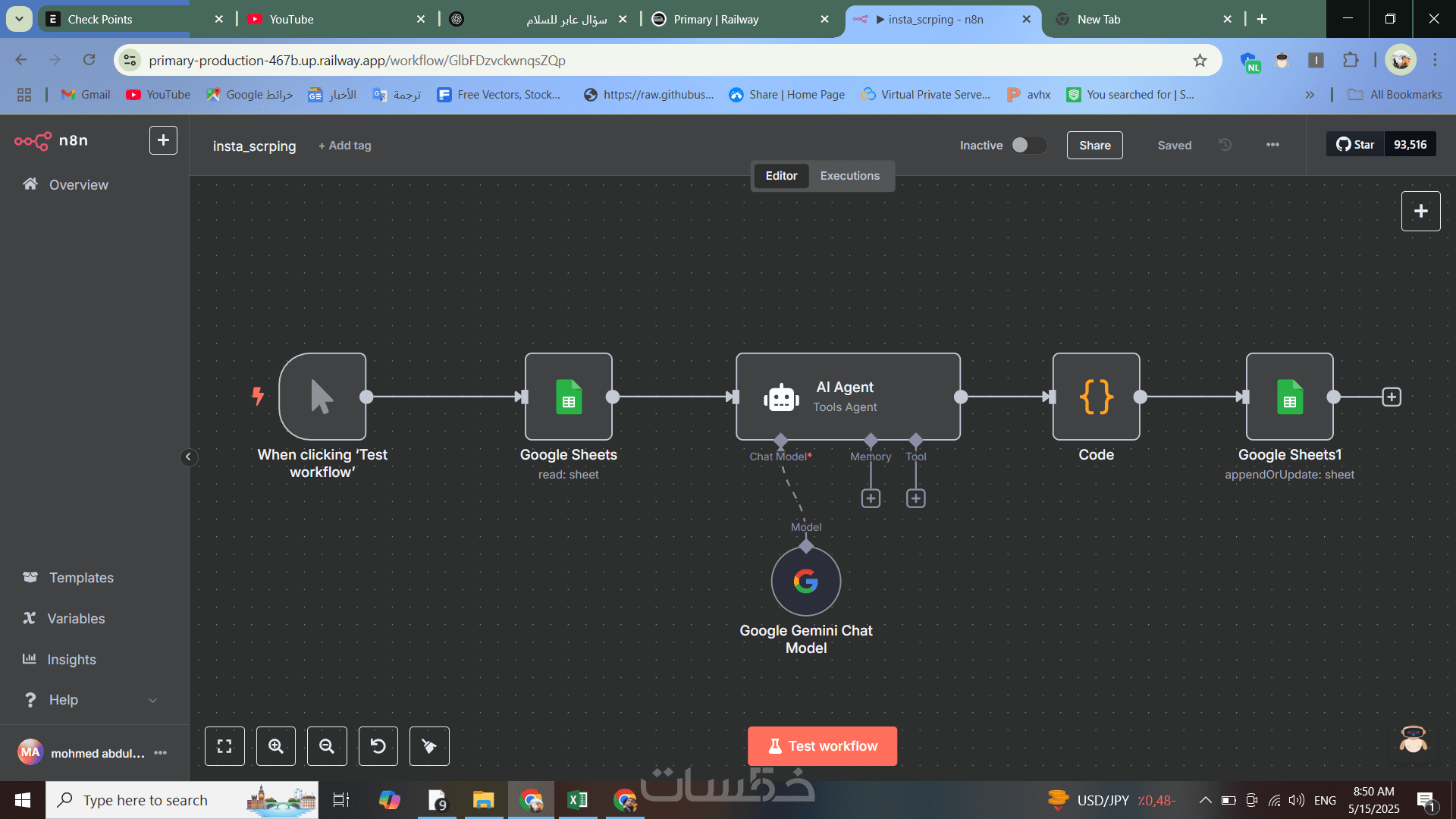Click the zoom in canvas icon
This screenshot has width=1456, height=819.
[x=276, y=746]
